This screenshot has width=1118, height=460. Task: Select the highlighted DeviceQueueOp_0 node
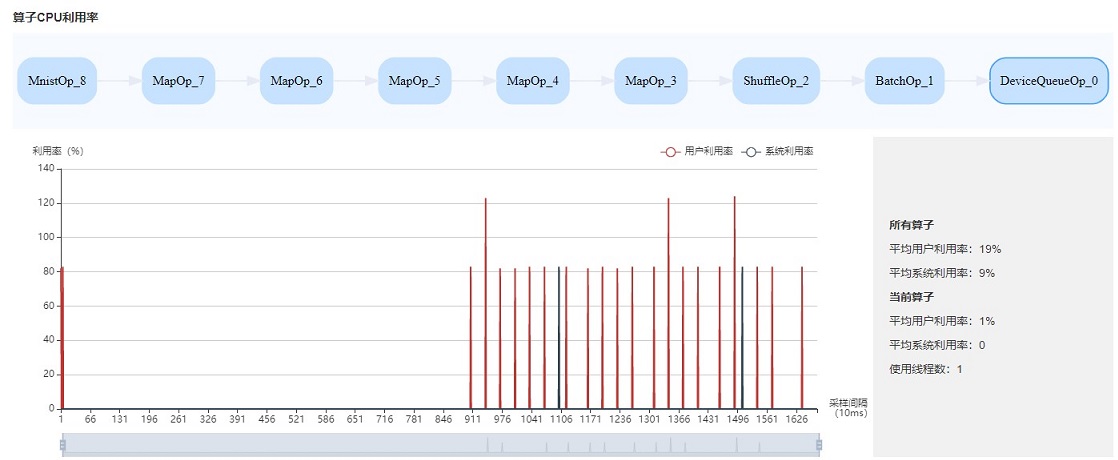[1049, 81]
